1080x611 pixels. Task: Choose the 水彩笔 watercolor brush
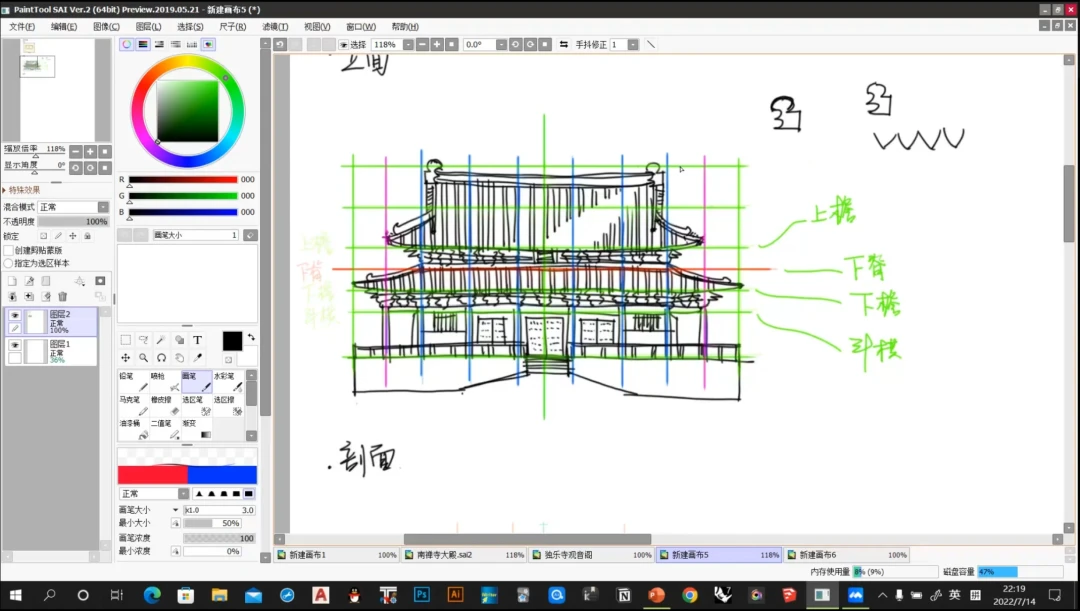[228, 382]
